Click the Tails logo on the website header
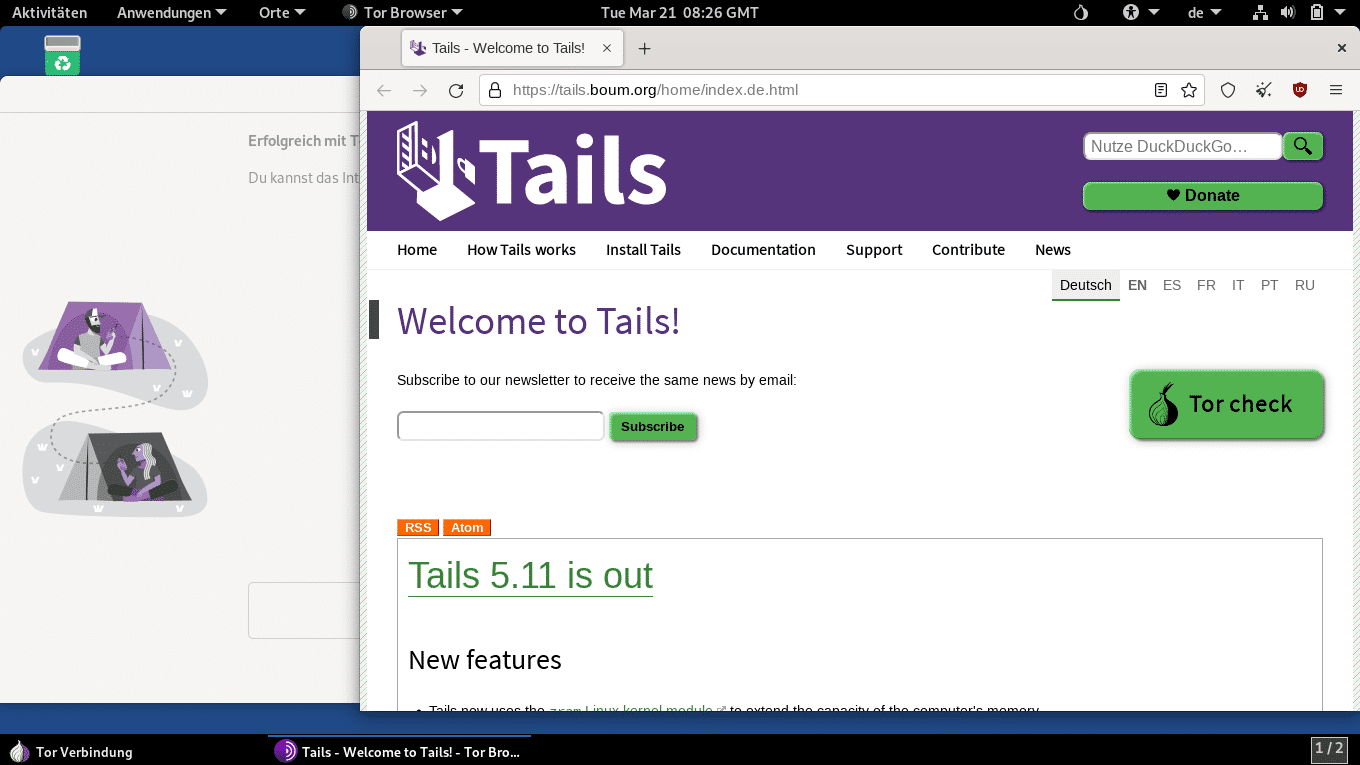The width and height of the screenshot is (1360, 765). (x=531, y=171)
